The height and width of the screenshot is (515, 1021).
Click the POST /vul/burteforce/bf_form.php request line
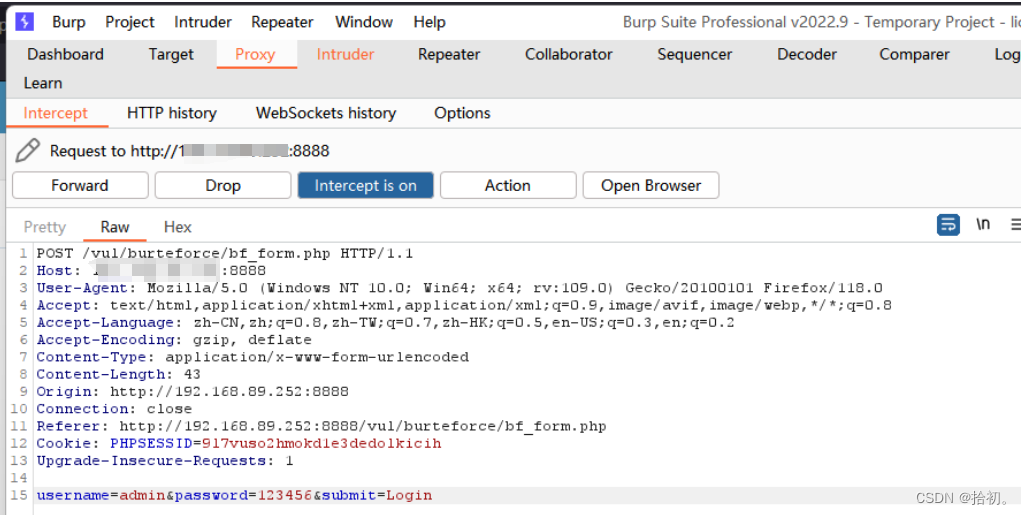tap(225, 253)
